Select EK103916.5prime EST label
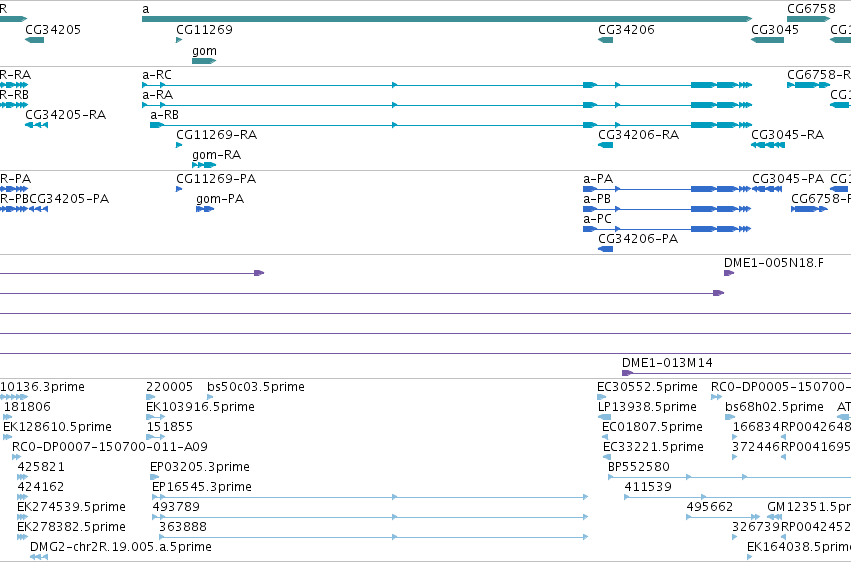The height and width of the screenshot is (562, 851). tap(200, 407)
